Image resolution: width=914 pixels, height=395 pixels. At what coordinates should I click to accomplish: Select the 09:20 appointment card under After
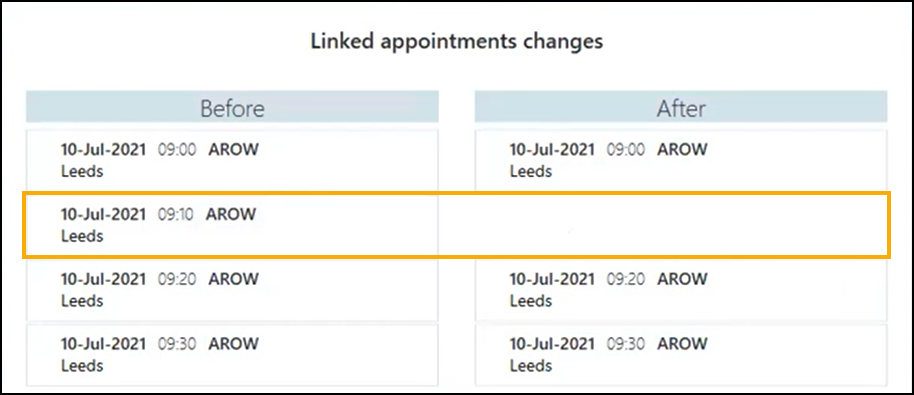681,290
